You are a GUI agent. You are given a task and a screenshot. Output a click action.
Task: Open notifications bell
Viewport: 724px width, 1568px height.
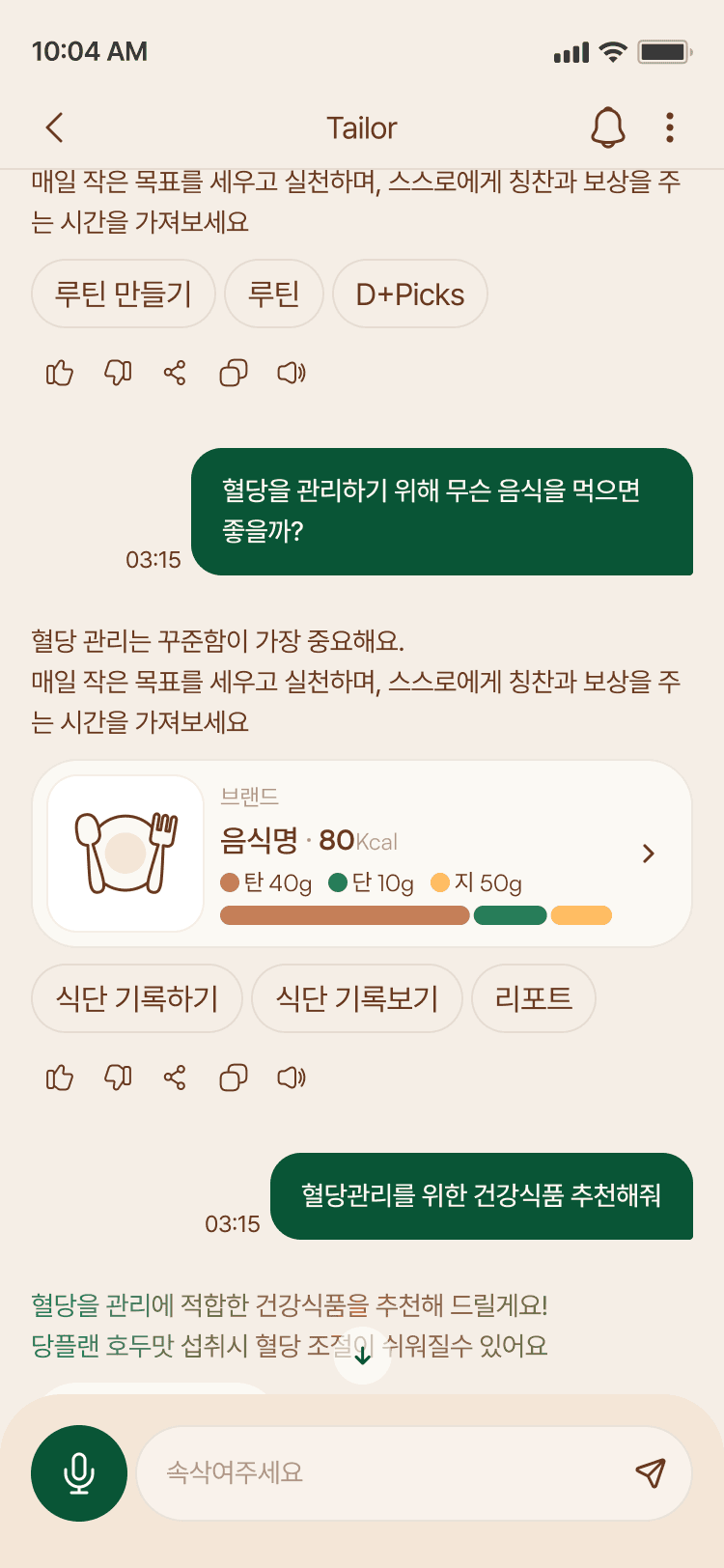[607, 127]
